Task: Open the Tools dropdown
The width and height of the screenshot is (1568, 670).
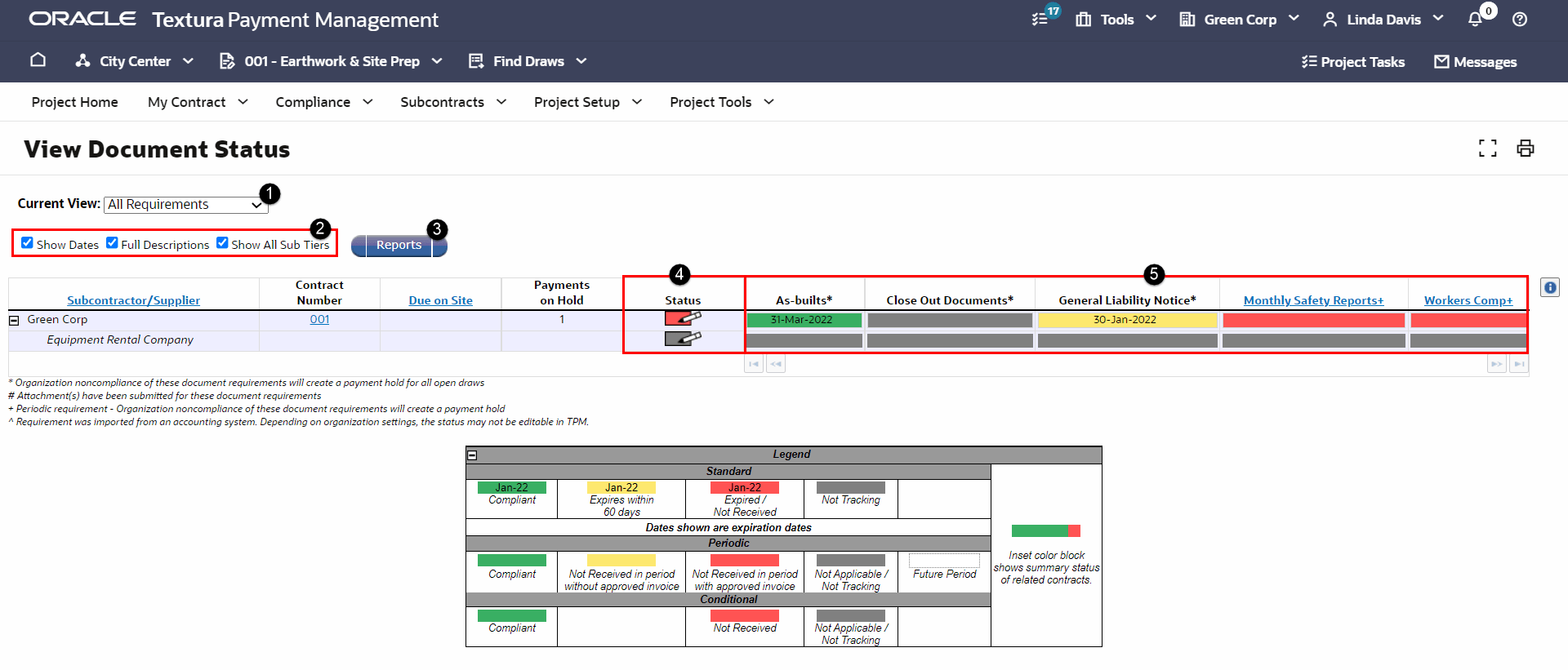Action: (1116, 19)
